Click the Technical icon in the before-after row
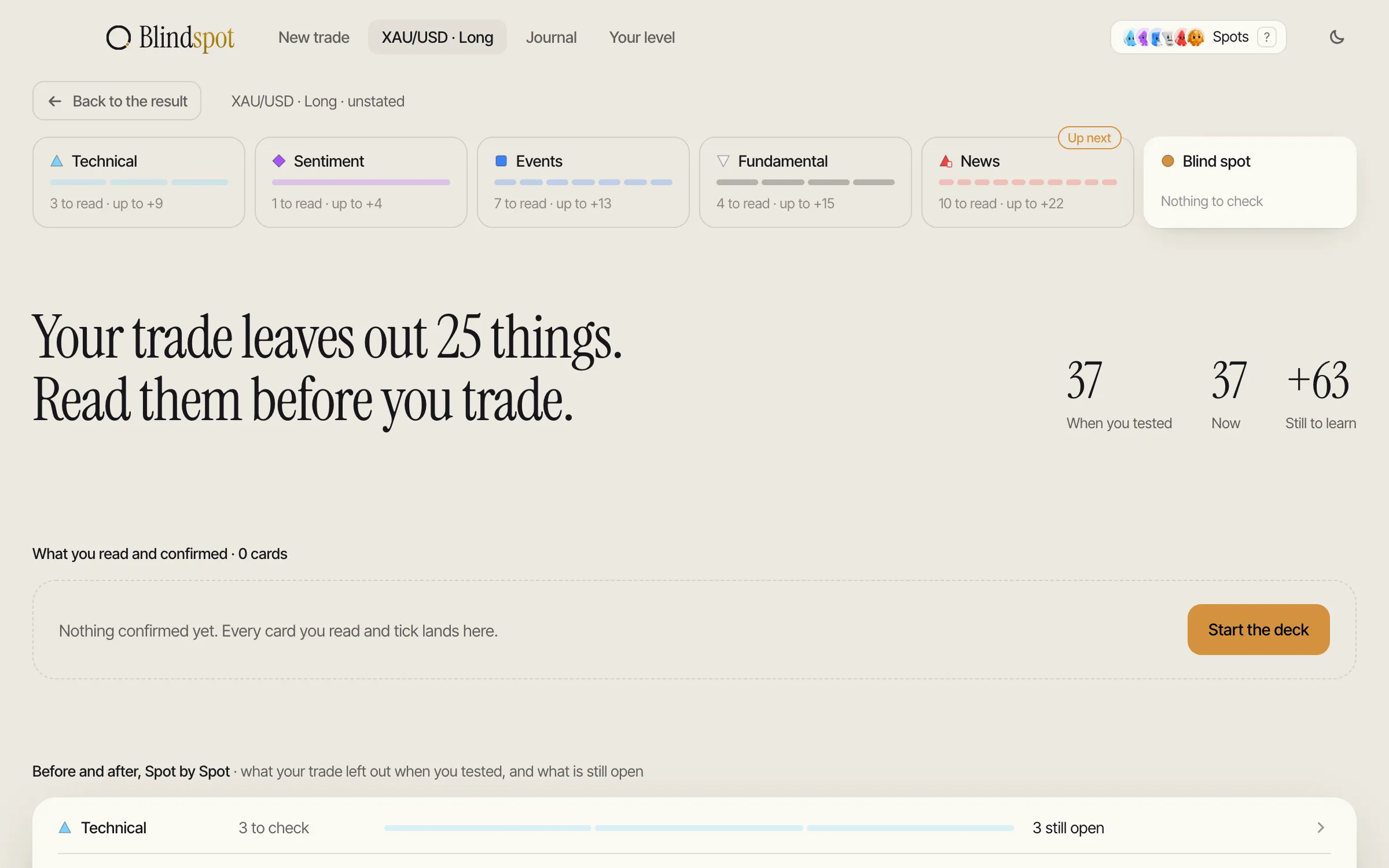The width and height of the screenshot is (1389, 868). [x=65, y=827]
